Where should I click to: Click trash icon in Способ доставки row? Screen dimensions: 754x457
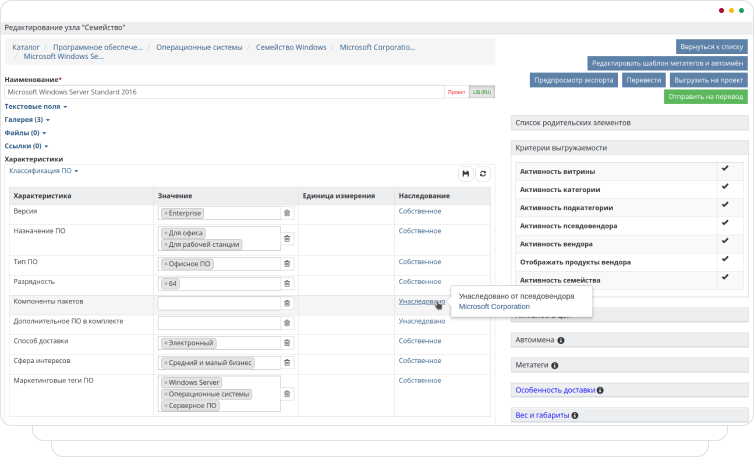(x=287, y=343)
